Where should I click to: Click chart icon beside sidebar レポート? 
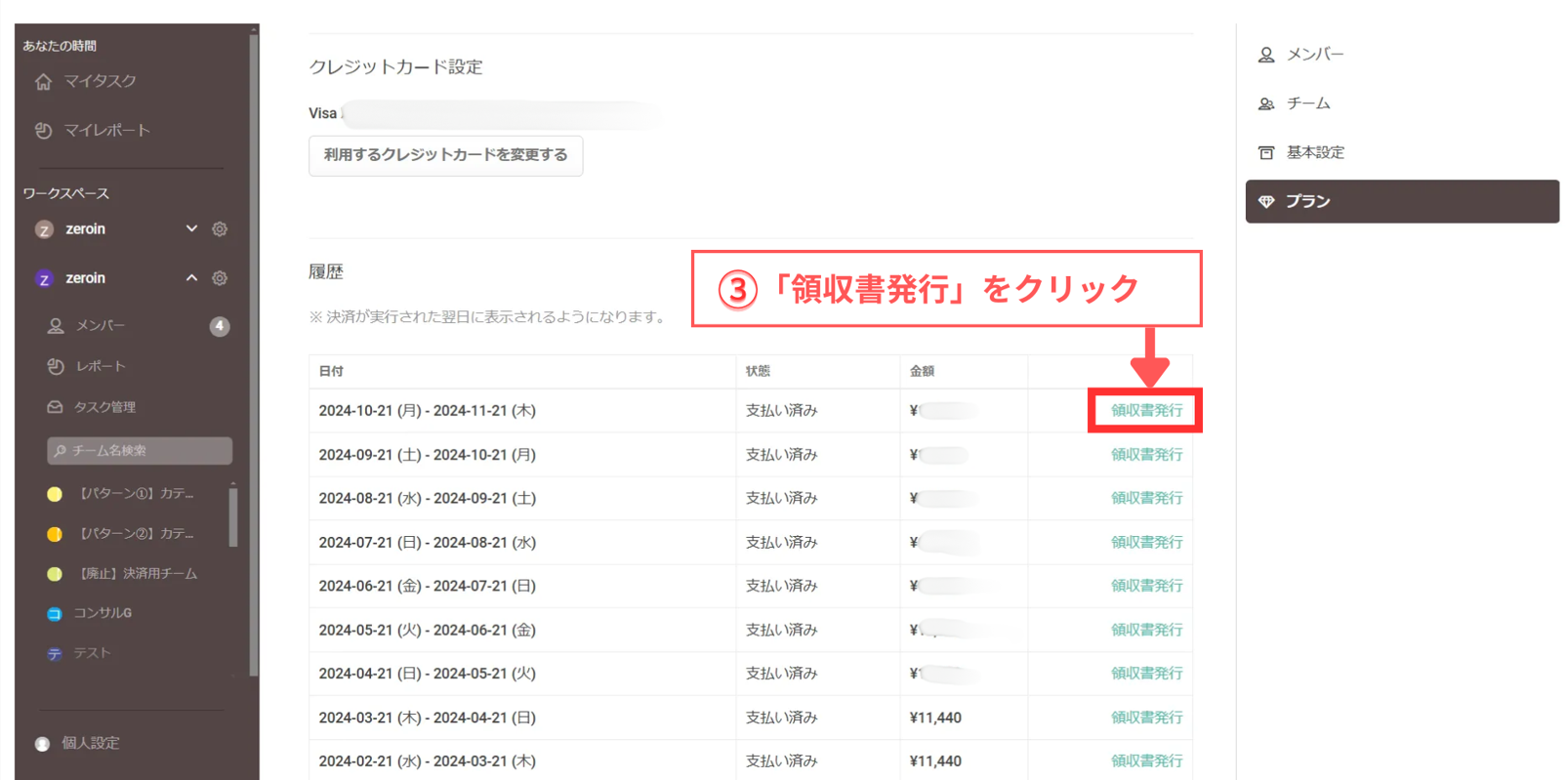(x=56, y=366)
